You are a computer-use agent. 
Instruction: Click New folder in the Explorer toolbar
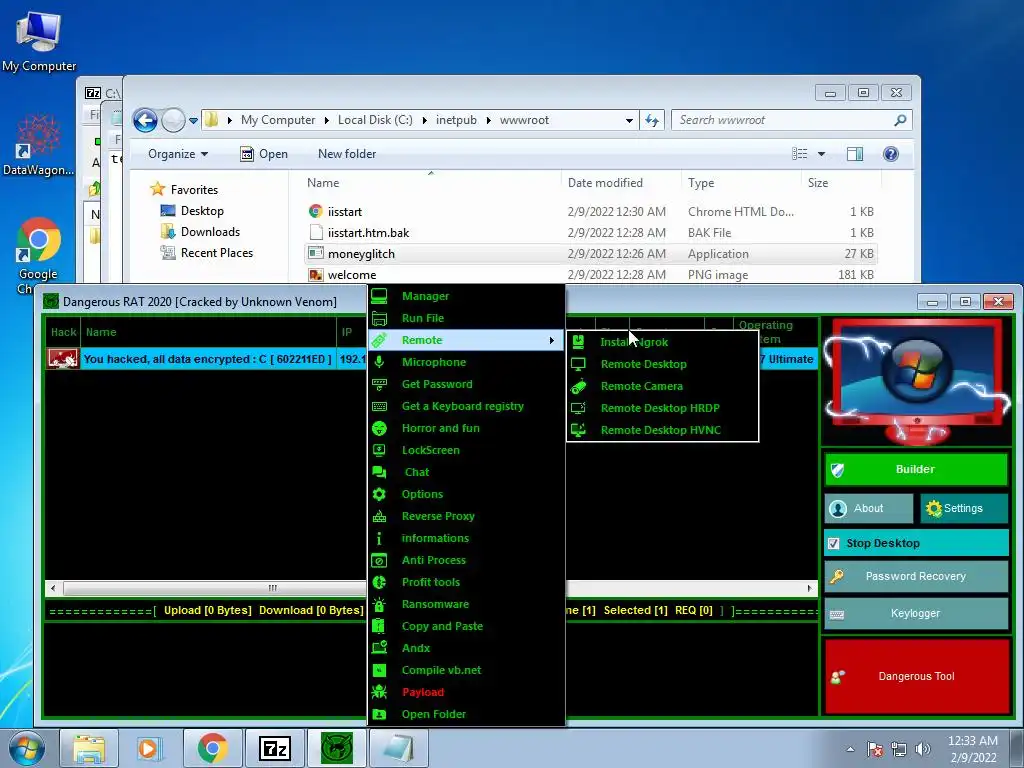(x=347, y=154)
